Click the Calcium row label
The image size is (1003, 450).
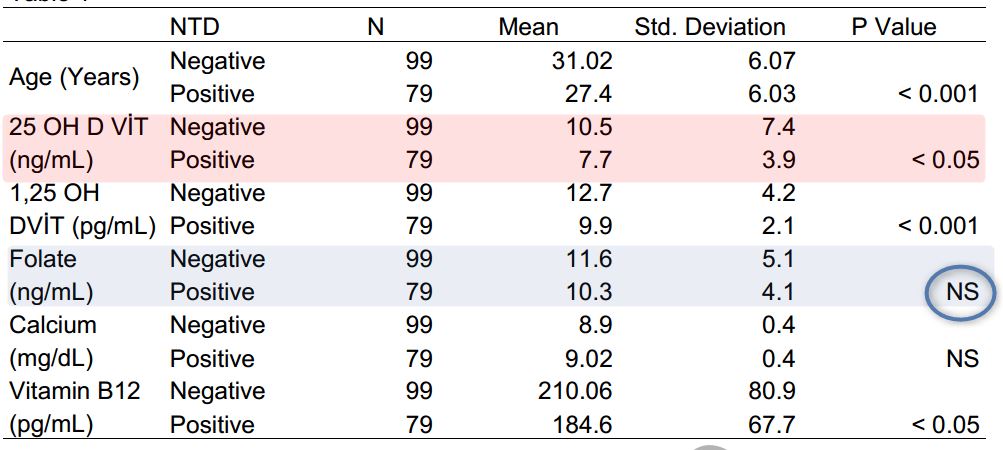point(53,325)
